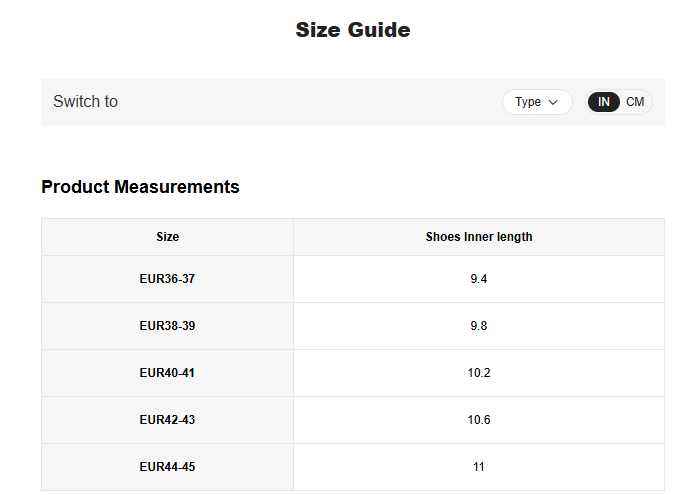
Task: Click the Product Measurements heading
Action: click(x=140, y=187)
